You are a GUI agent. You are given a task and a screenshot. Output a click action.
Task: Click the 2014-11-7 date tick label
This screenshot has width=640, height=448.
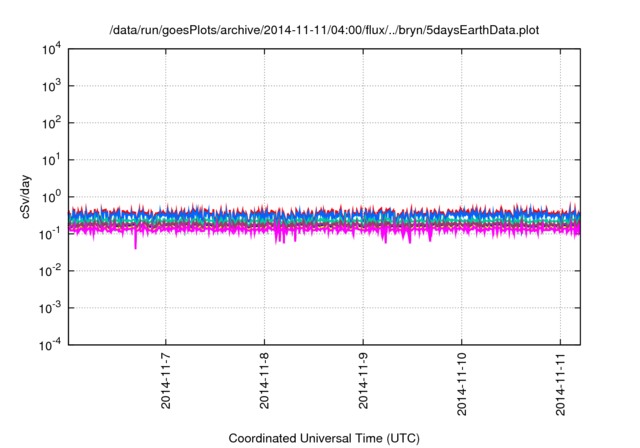(166, 381)
